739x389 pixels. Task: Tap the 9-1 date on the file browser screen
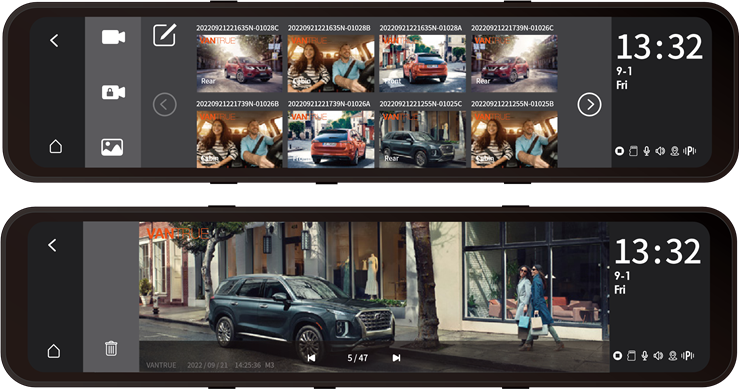click(624, 71)
